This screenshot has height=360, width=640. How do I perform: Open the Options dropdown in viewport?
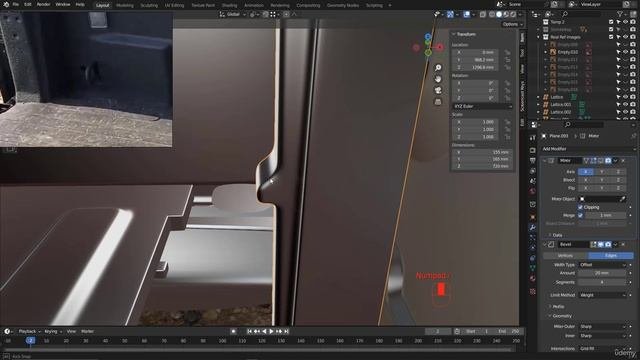(512, 24)
